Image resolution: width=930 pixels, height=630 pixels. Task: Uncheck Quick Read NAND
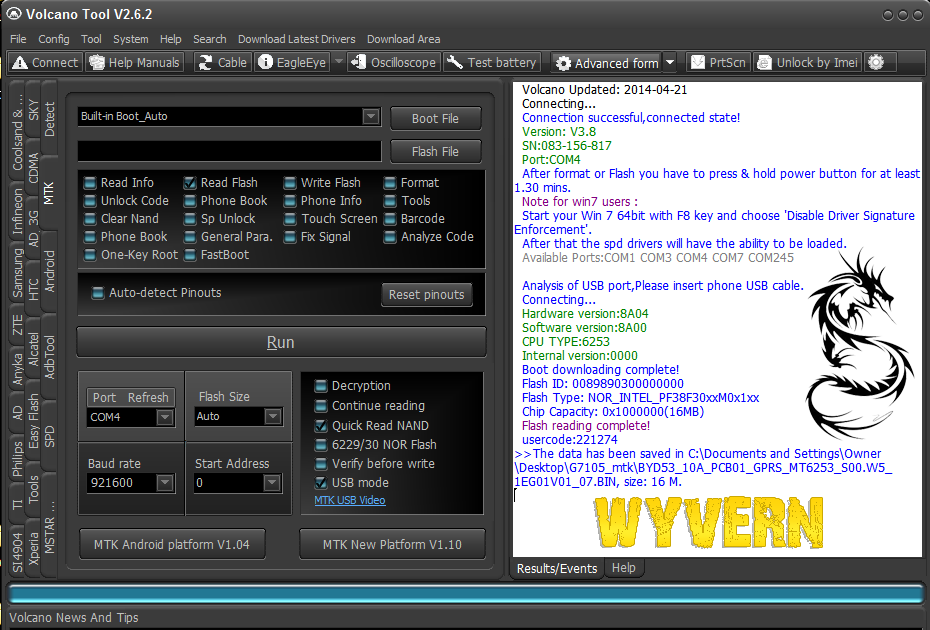tap(321, 425)
